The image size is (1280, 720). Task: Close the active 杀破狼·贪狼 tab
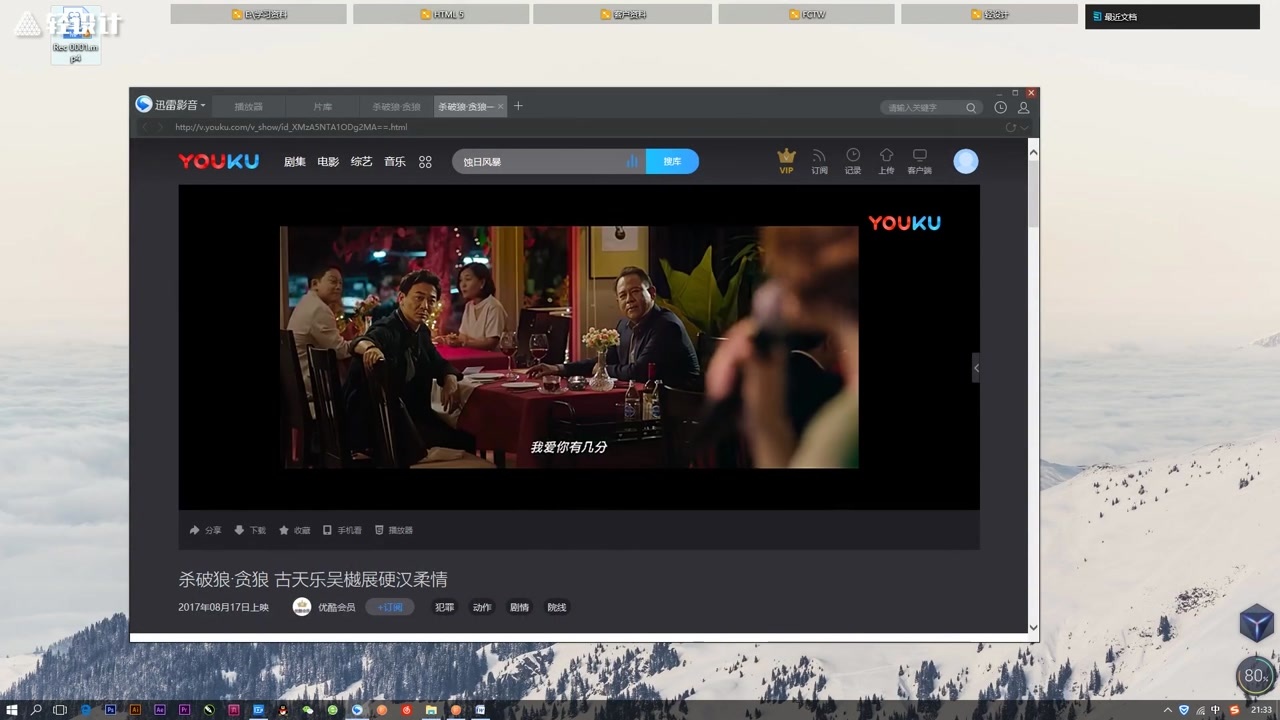(501, 106)
